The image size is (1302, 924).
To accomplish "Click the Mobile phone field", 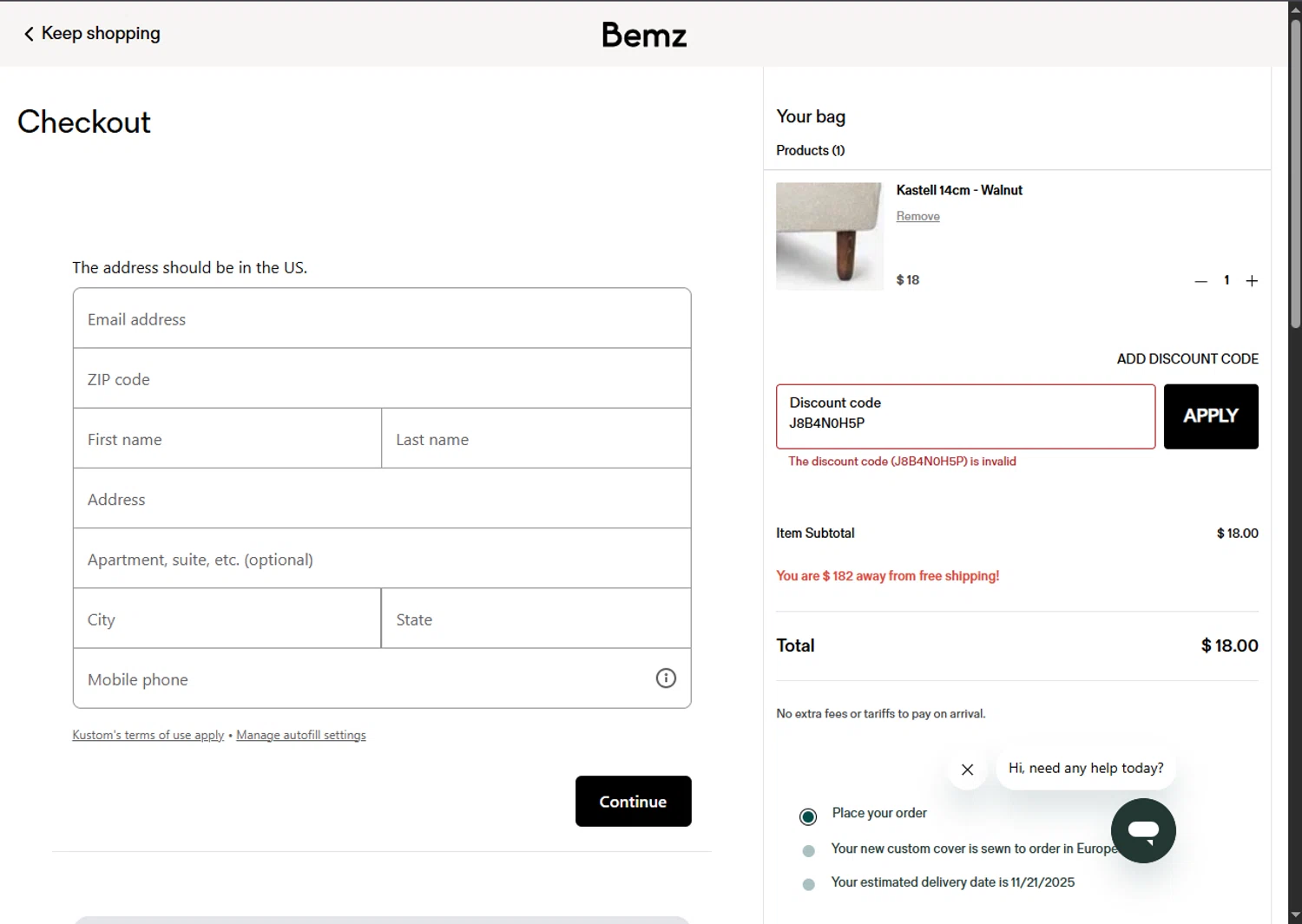I will [x=382, y=678].
